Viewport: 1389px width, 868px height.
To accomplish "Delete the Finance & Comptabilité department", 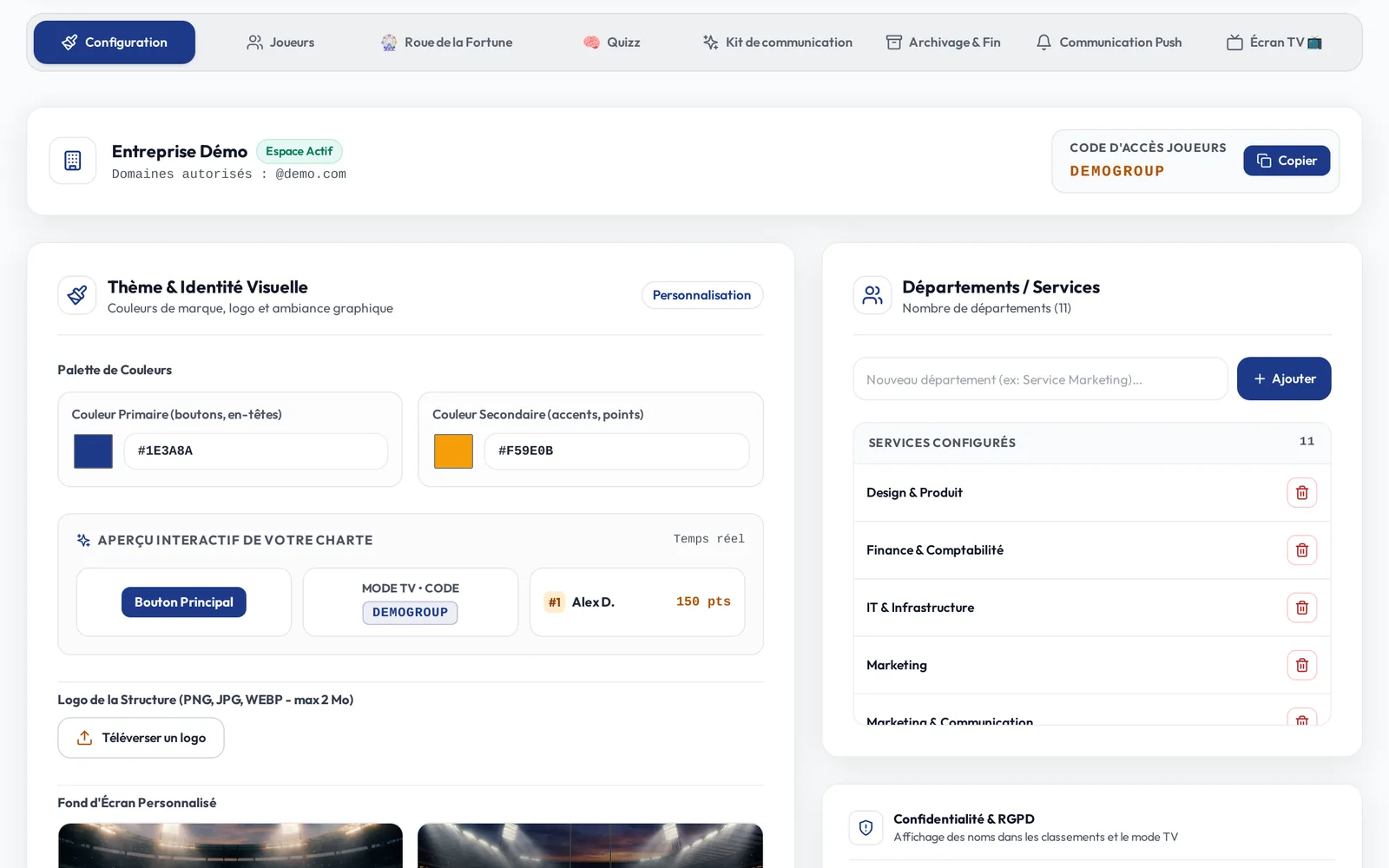I will point(1301,550).
